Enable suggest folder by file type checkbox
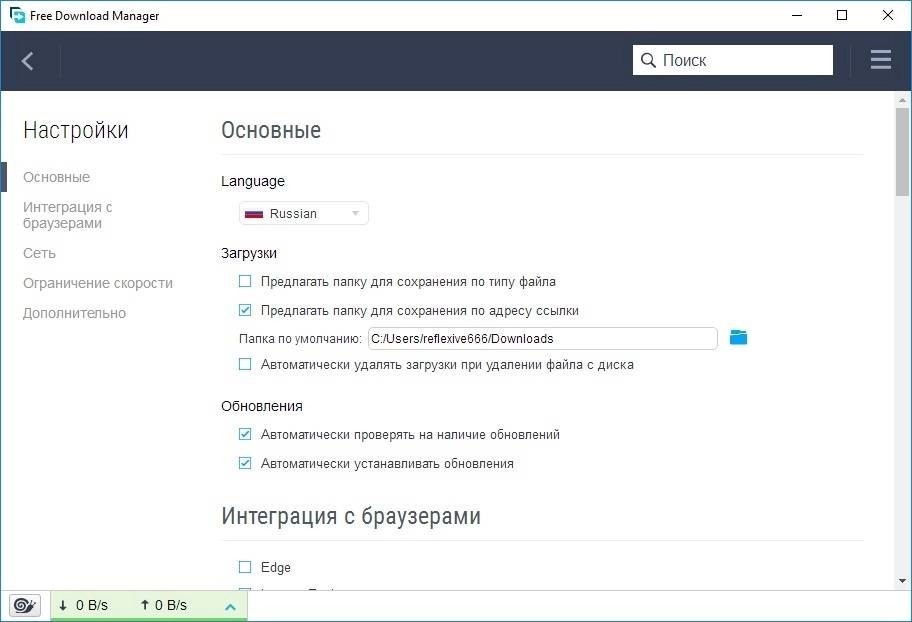The width and height of the screenshot is (912, 622). [245, 282]
